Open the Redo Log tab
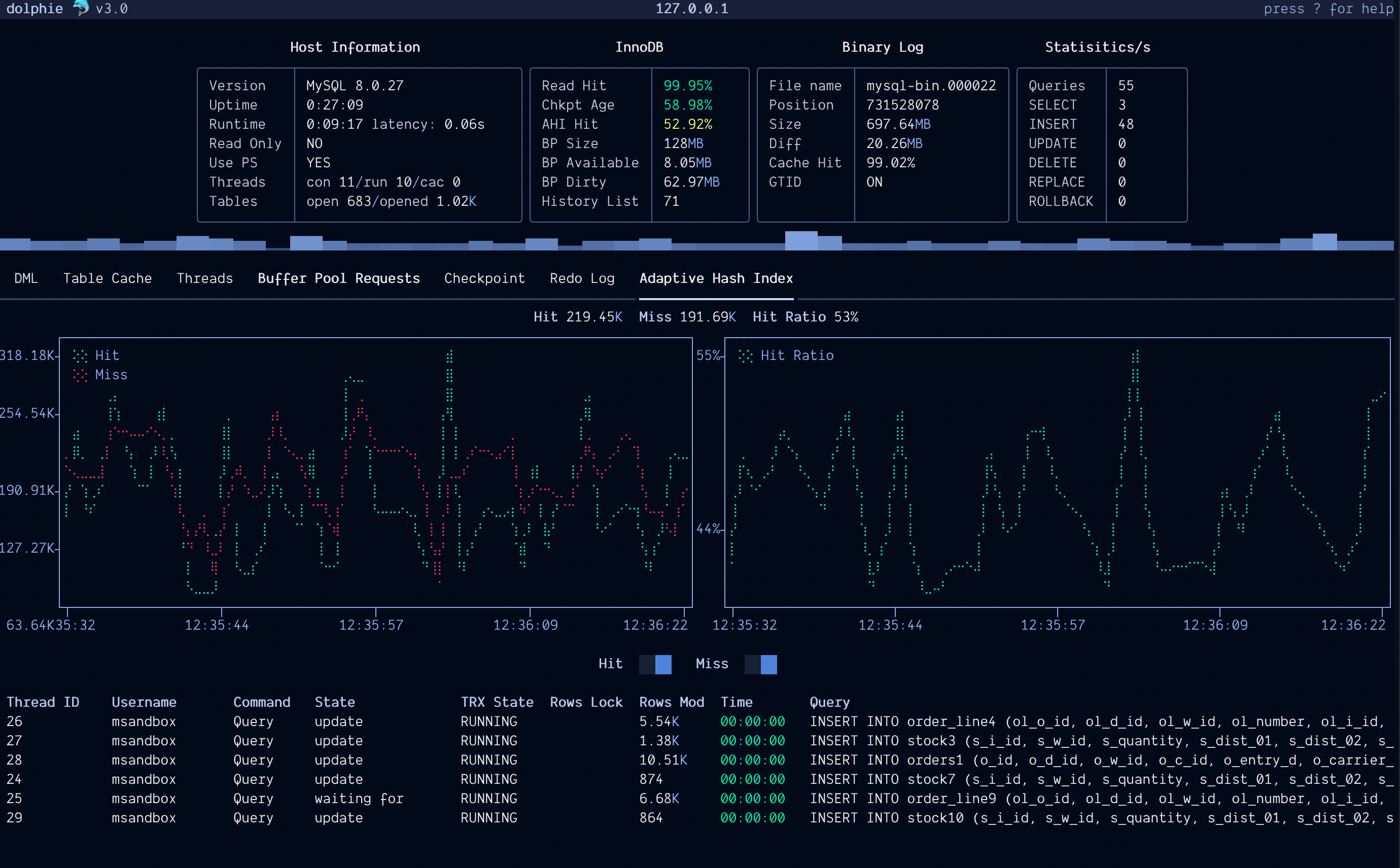 [x=581, y=278]
